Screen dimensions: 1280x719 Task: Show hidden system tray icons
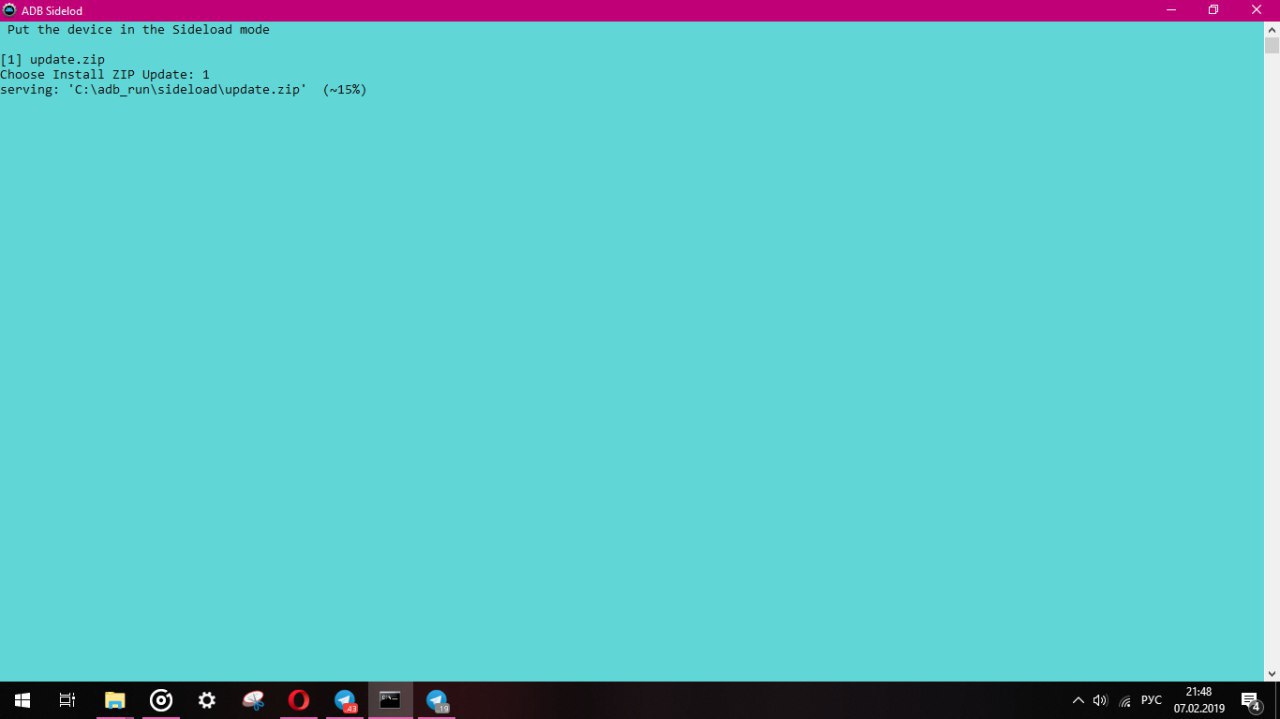1078,700
